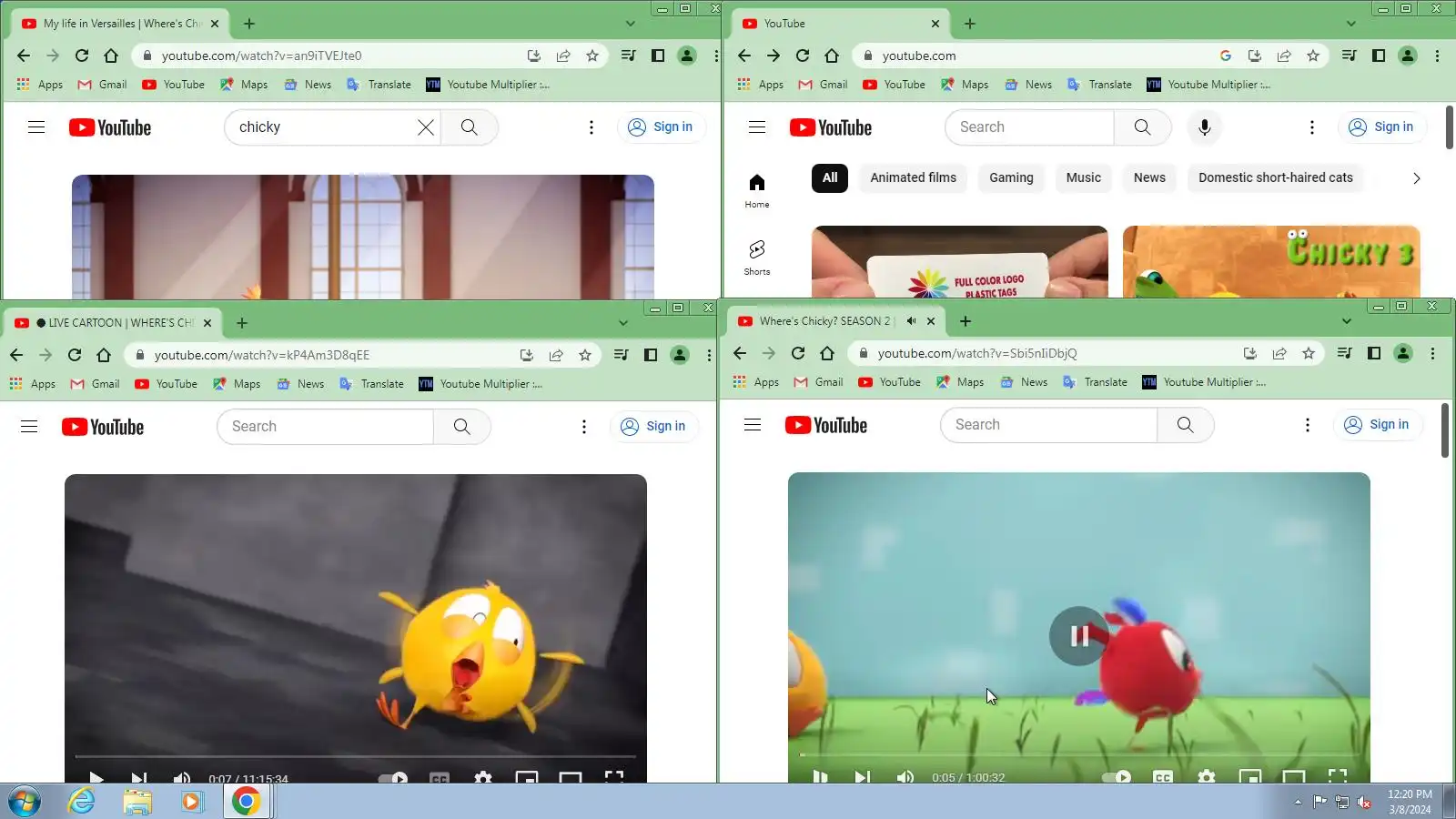
Task: Open media controls in the SEASON 2 window toolbar
Action: (1344, 353)
